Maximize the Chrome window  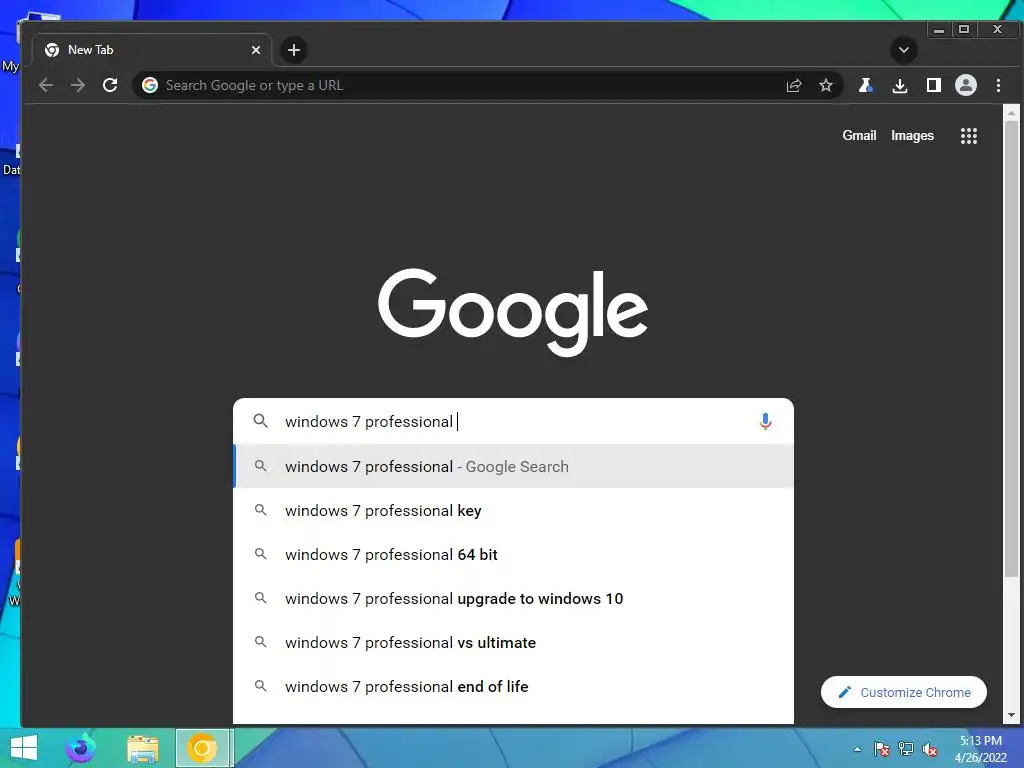tap(964, 29)
